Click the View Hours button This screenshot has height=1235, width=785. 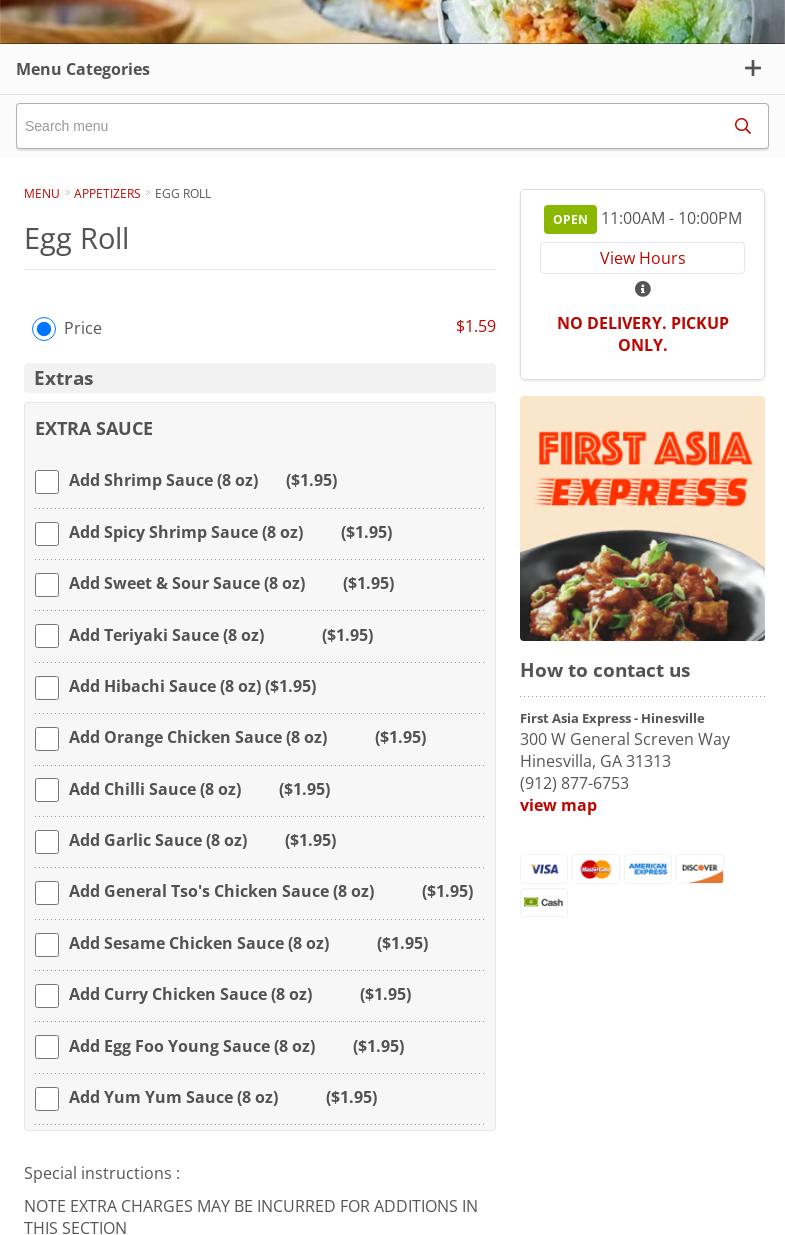click(x=642, y=258)
